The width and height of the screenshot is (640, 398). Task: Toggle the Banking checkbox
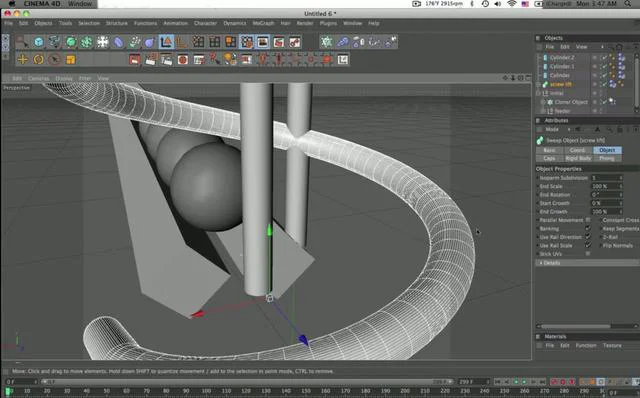[588, 228]
